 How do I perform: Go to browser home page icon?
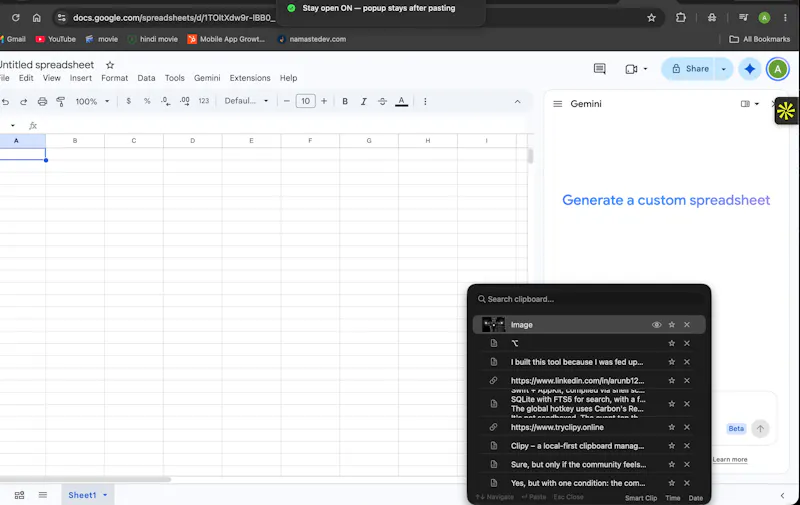coord(37,18)
